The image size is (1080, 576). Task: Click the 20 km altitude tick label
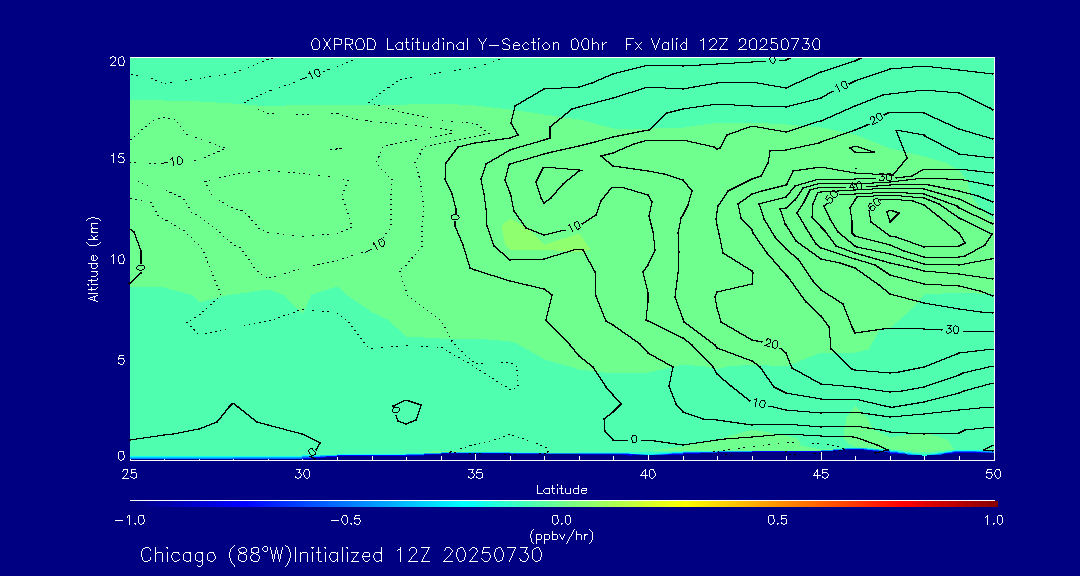[x=115, y=61]
